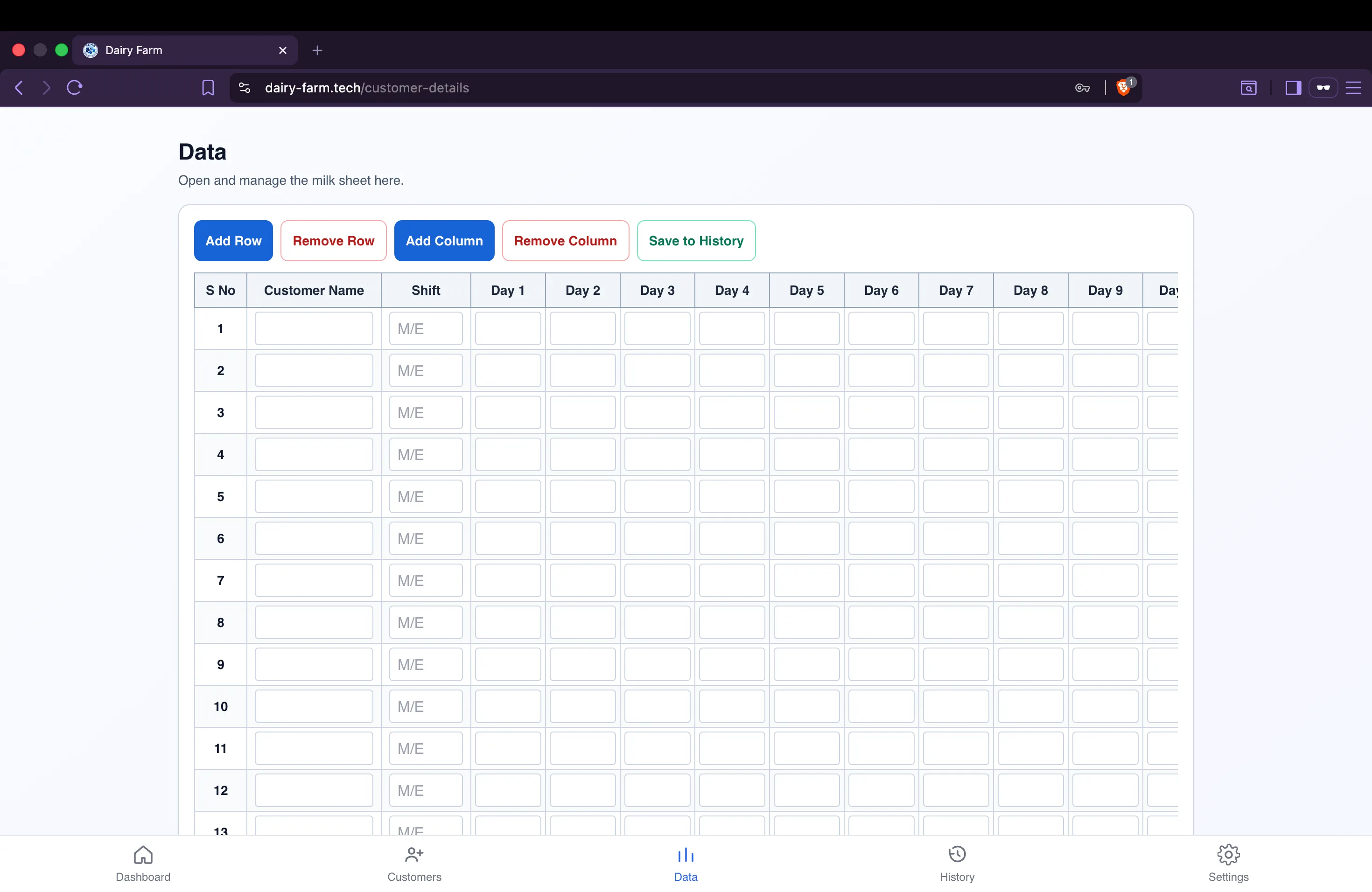This screenshot has height=892, width=1372.
Task: Click Customer Name field in row 1
Action: (x=314, y=328)
